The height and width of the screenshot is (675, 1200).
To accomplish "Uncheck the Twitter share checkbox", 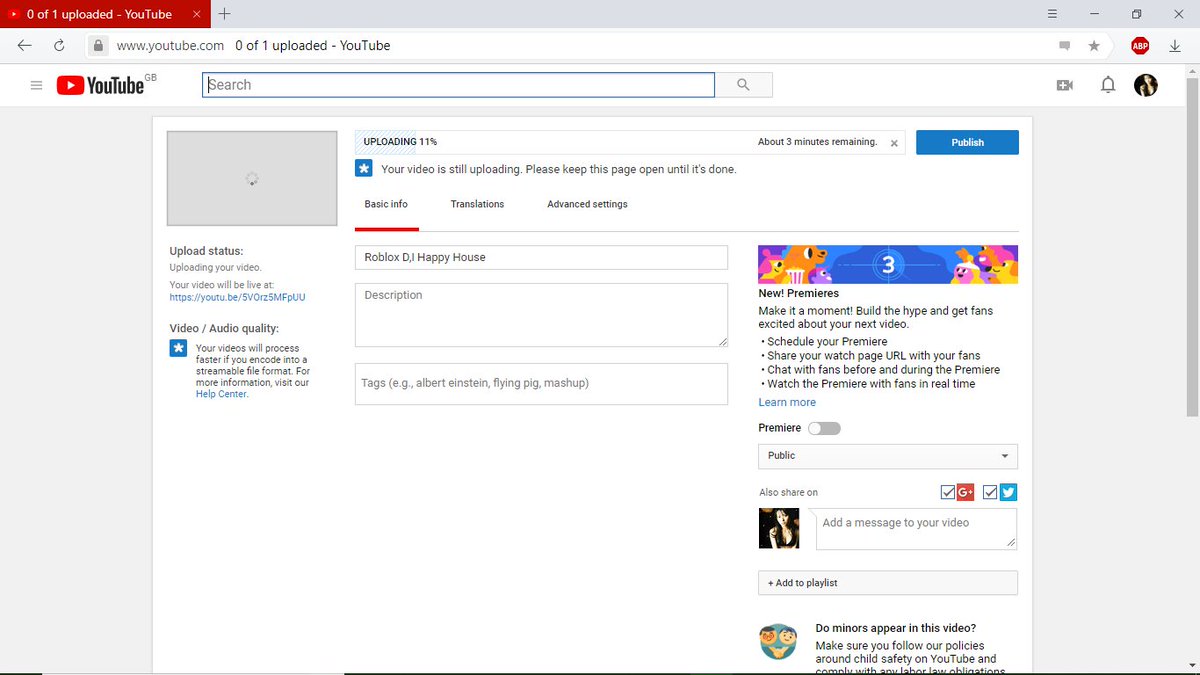I will 990,492.
